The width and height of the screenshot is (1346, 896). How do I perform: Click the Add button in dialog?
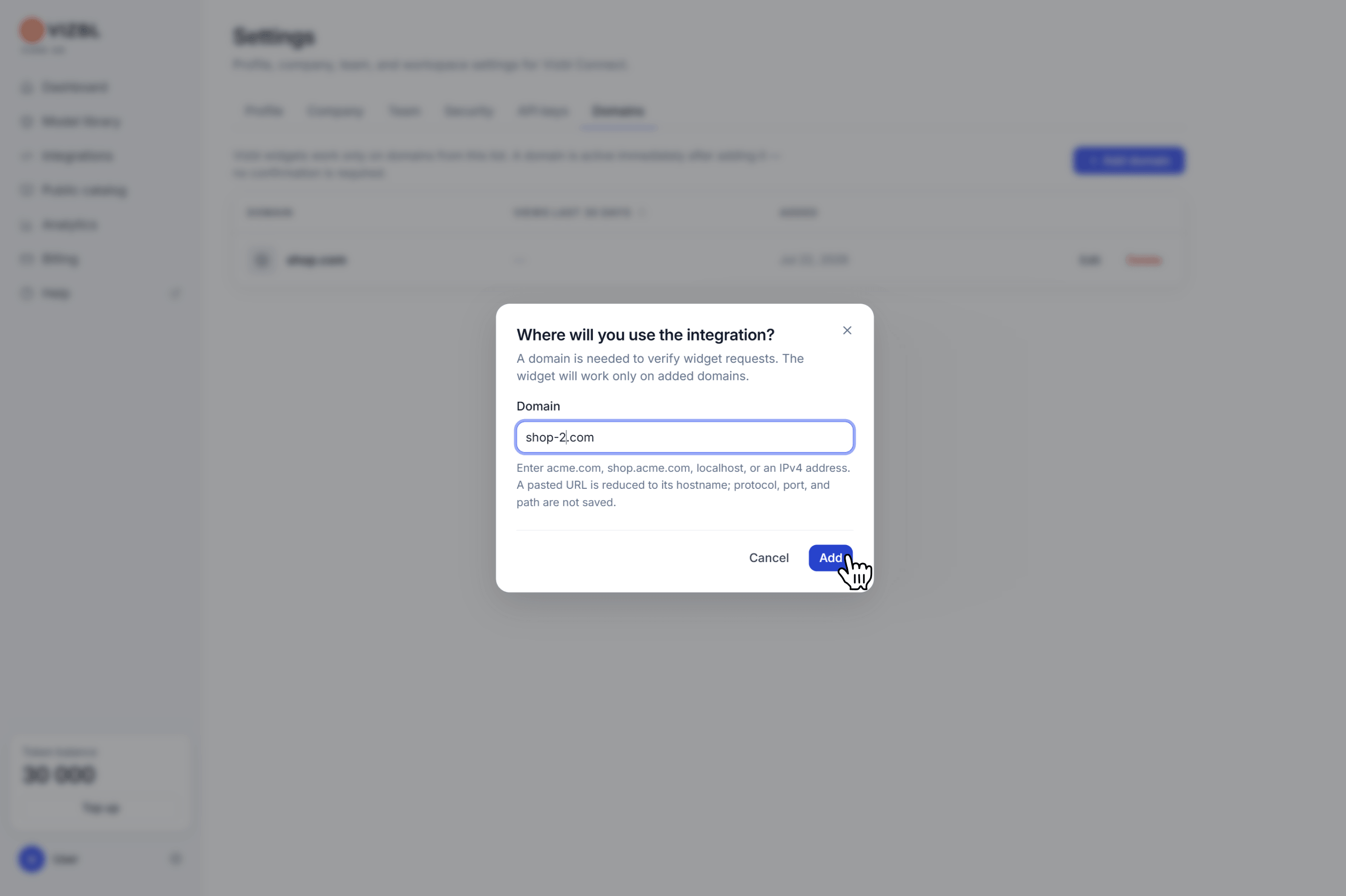(830, 558)
